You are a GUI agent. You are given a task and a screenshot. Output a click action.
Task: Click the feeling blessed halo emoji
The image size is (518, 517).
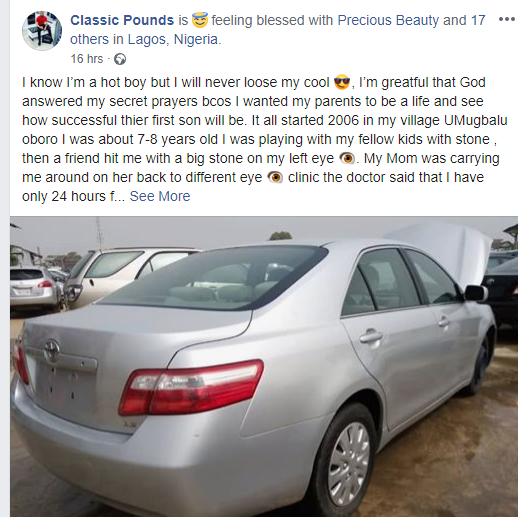coord(200,20)
